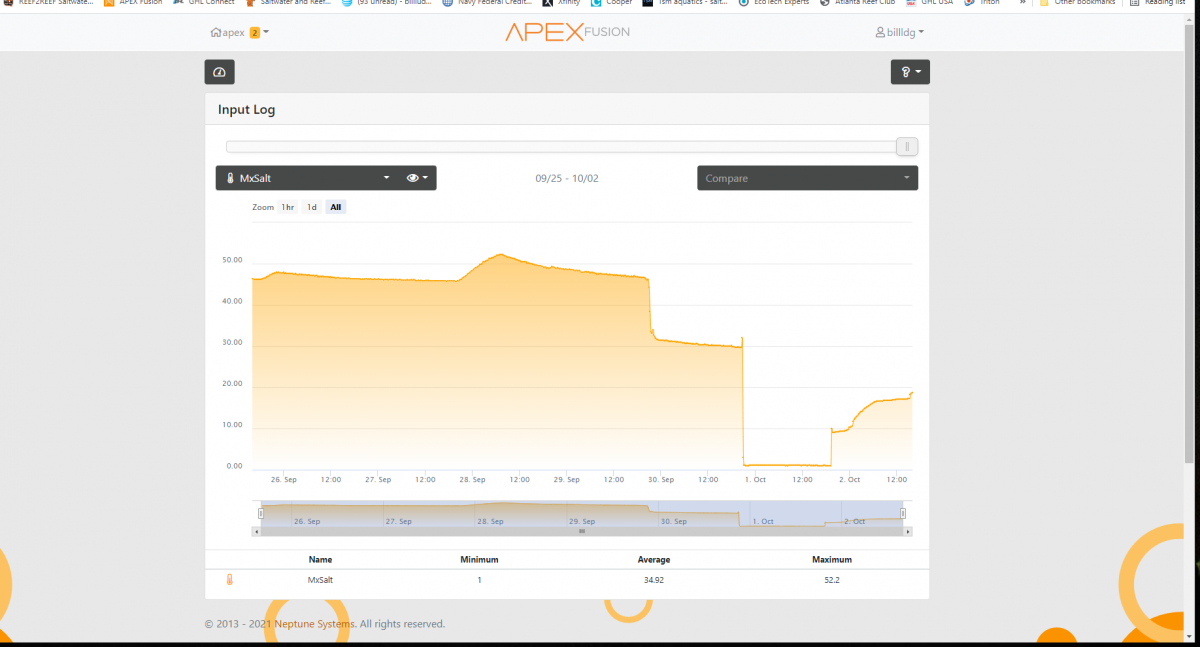Click the home icon next to apex
This screenshot has height=647, width=1200.
pos(216,32)
